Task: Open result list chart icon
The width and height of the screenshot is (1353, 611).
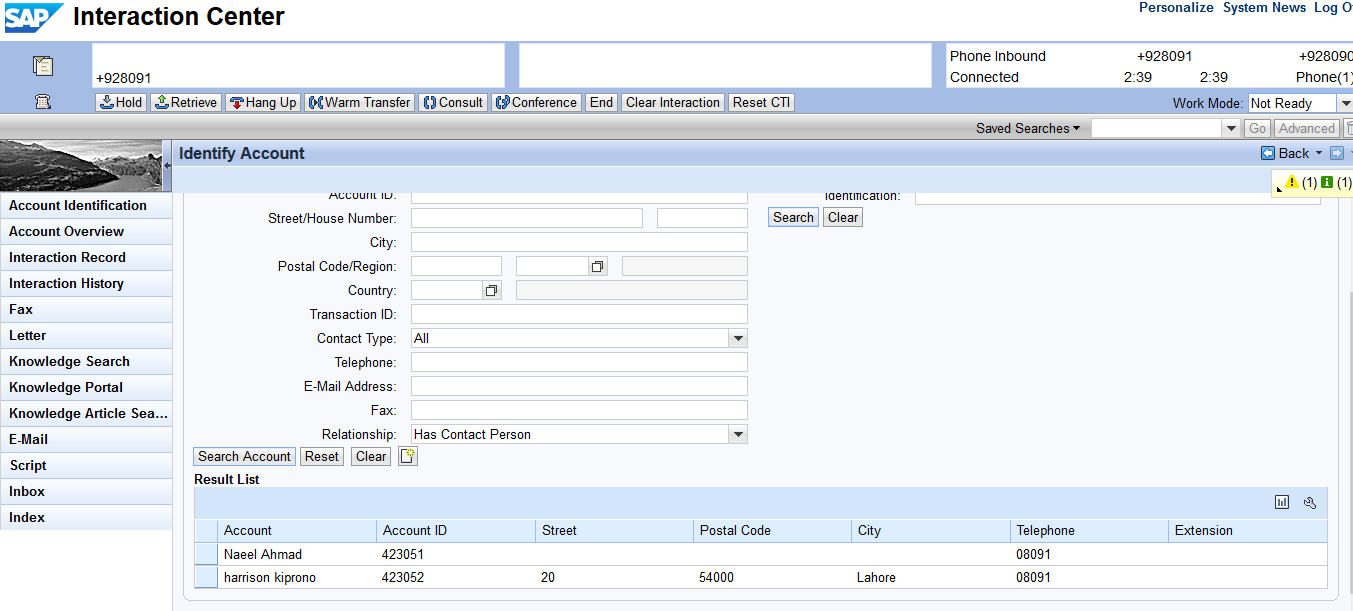Action: point(1282,503)
